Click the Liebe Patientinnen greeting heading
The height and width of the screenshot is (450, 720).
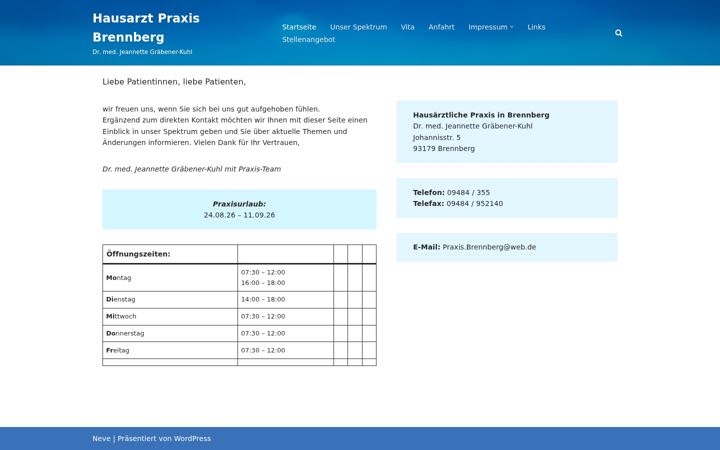click(174, 82)
